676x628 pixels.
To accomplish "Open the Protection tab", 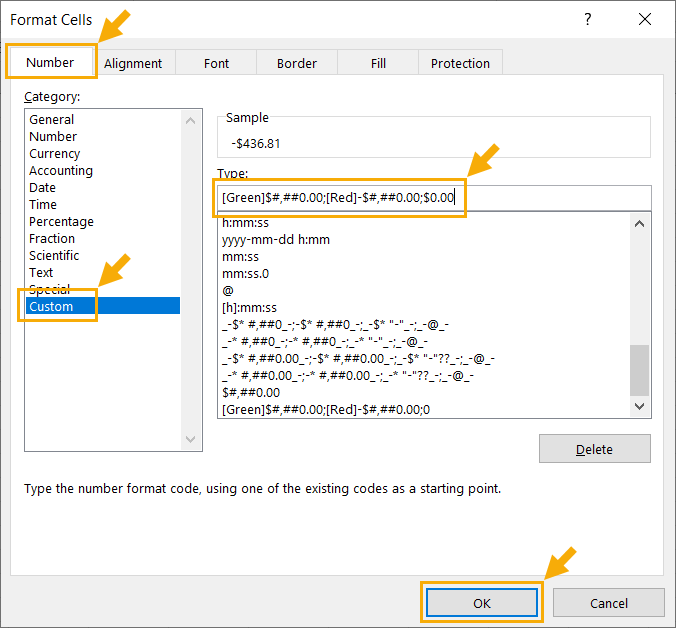I will [460, 63].
